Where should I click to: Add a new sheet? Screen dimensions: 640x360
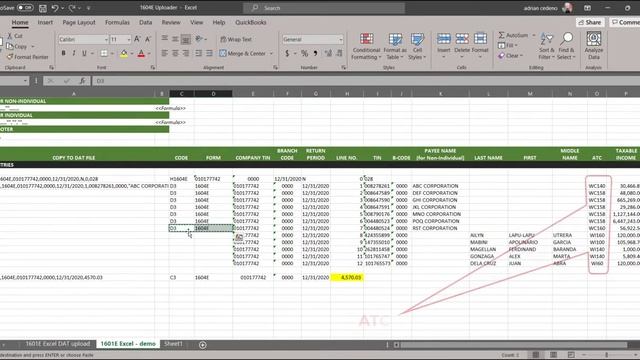[x=202, y=345]
